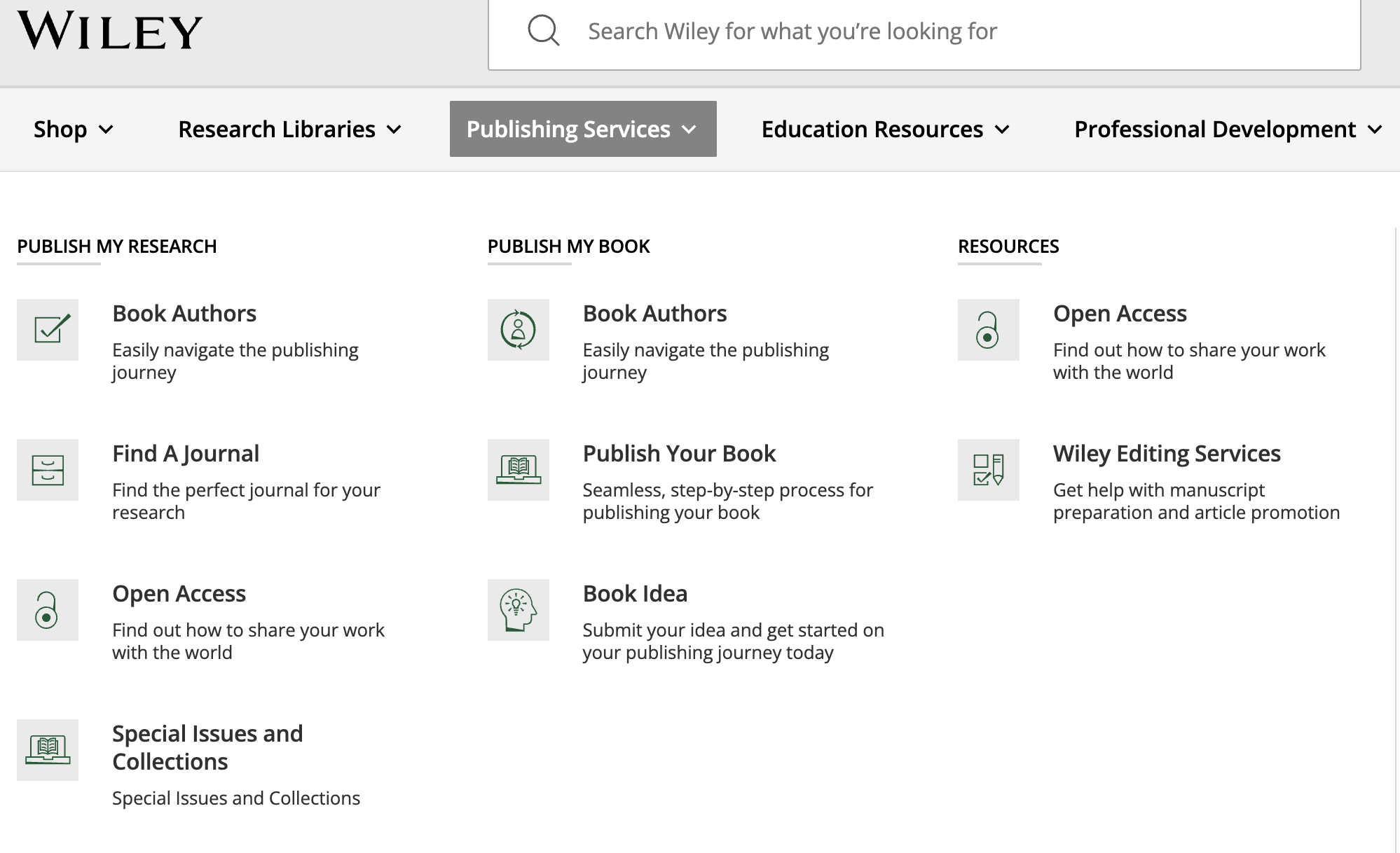Image resolution: width=1400 pixels, height=853 pixels.
Task: Click the Special Issues and Collections laptop icon
Action: (x=47, y=749)
